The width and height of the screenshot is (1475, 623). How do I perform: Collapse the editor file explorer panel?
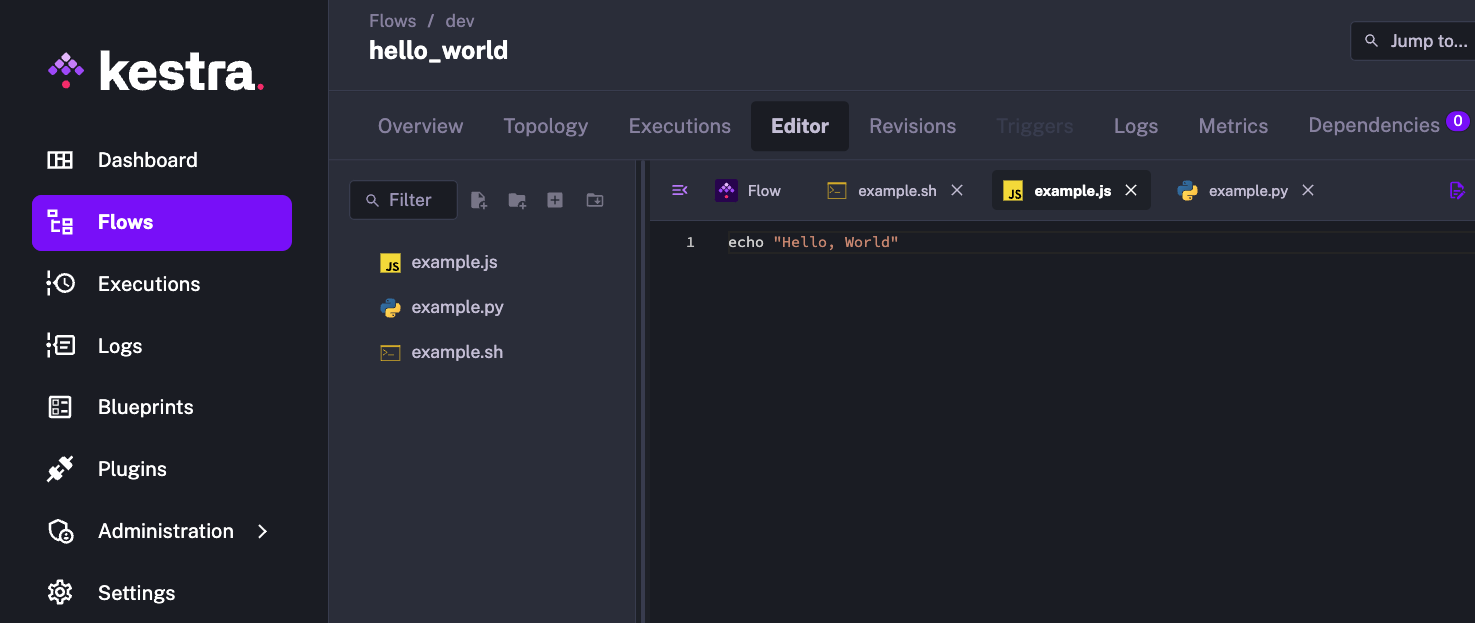tap(679, 190)
